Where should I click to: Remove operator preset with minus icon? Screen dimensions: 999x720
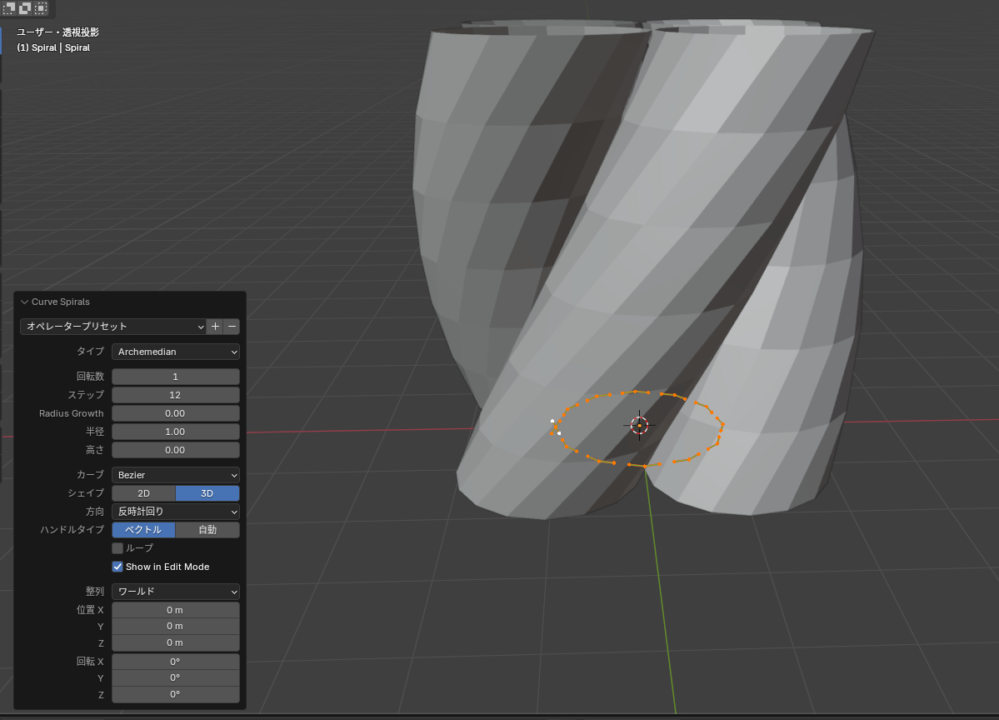(x=232, y=326)
